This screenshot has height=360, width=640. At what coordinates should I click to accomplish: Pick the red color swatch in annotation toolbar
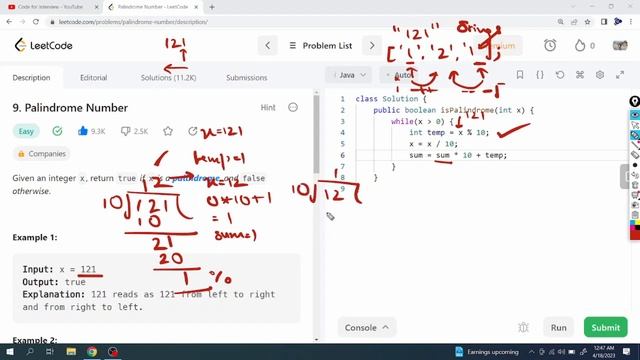click(x=635, y=235)
